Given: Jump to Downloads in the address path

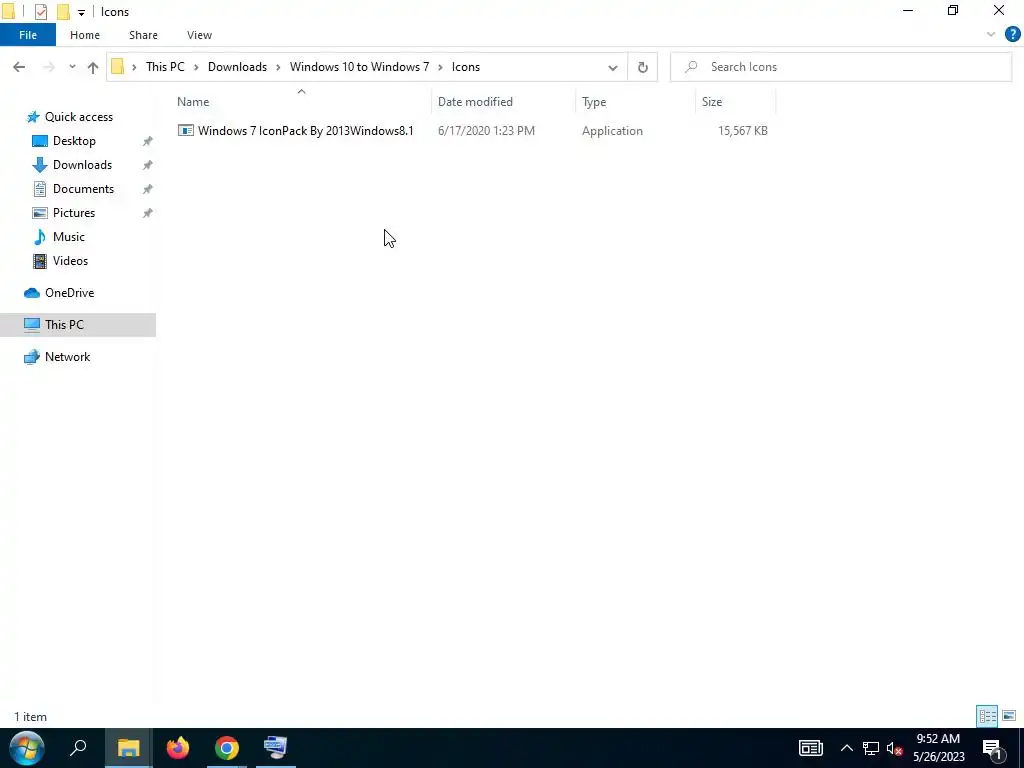Looking at the screenshot, I should (237, 67).
